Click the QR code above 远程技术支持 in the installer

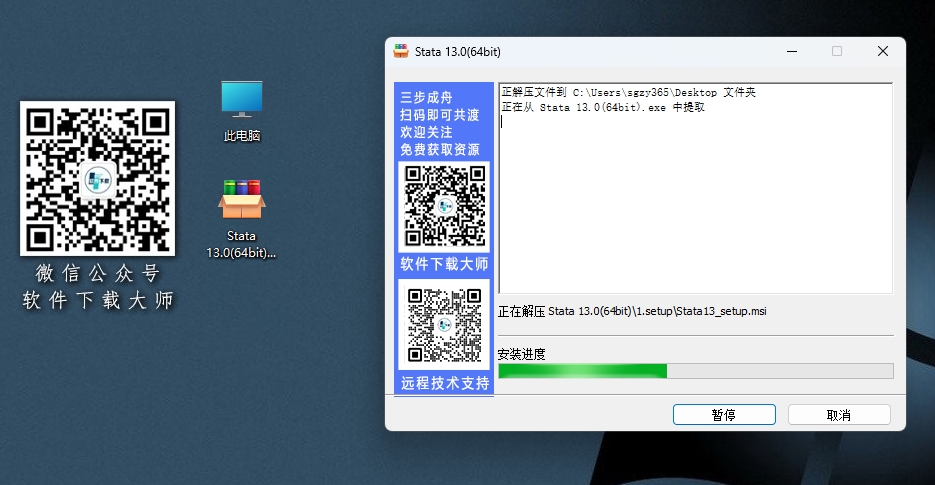point(444,325)
